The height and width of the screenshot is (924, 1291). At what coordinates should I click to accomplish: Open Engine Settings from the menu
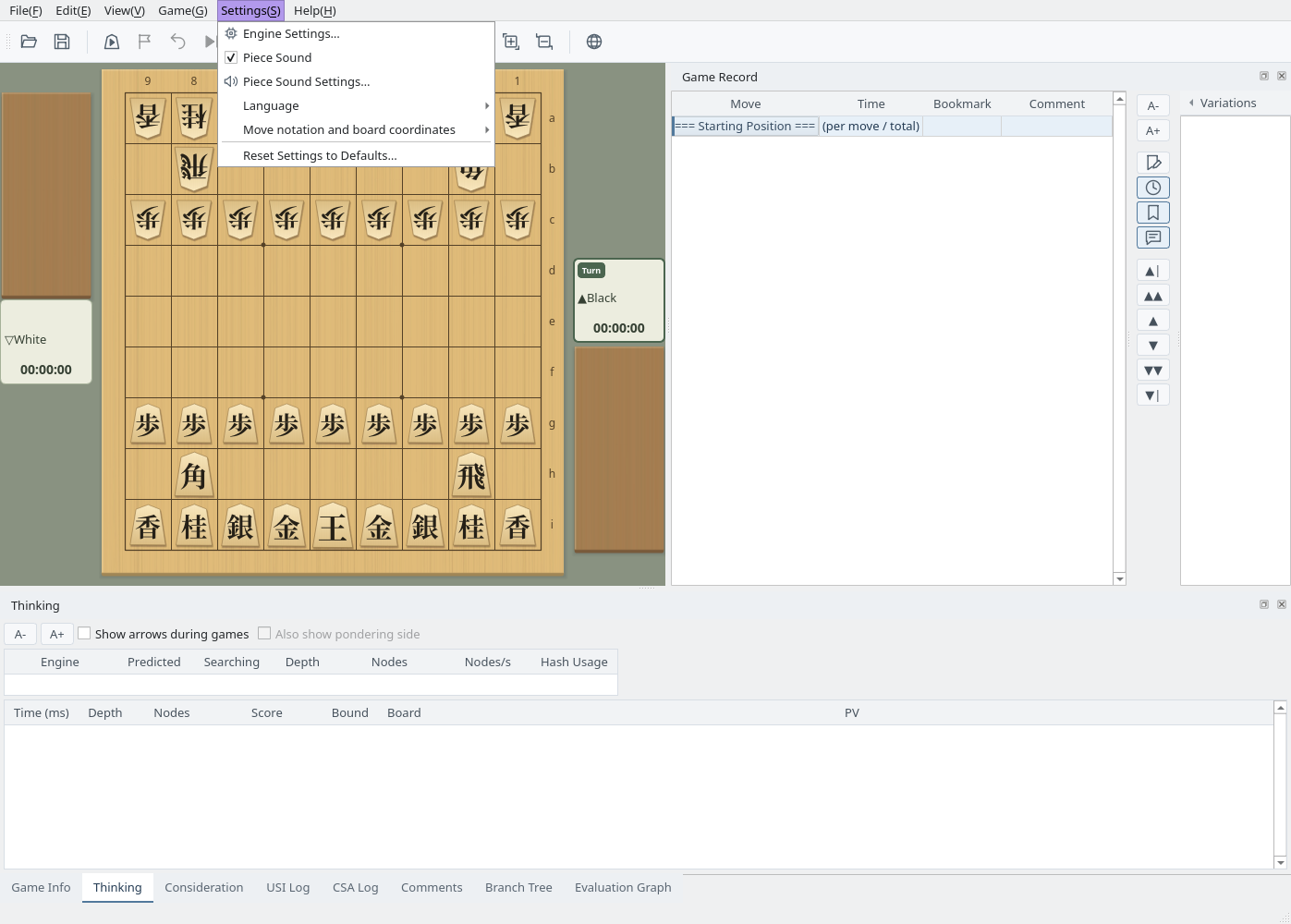click(356, 33)
